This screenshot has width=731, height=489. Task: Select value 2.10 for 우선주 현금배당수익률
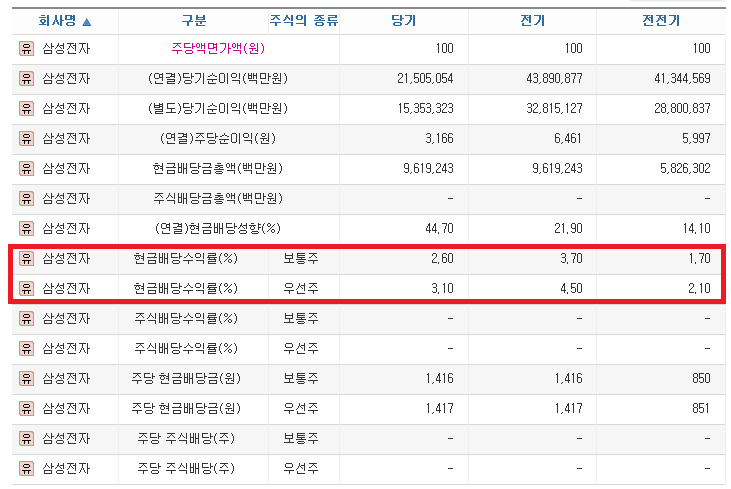pyautogui.click(x=699, y=289)
